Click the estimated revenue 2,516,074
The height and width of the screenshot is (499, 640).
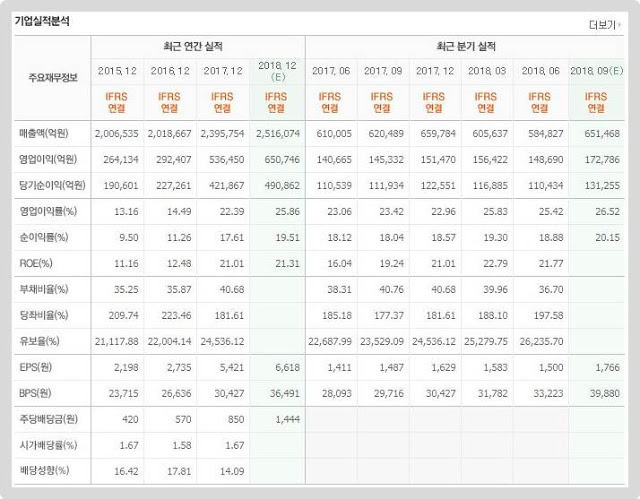(x=278, y=134)
